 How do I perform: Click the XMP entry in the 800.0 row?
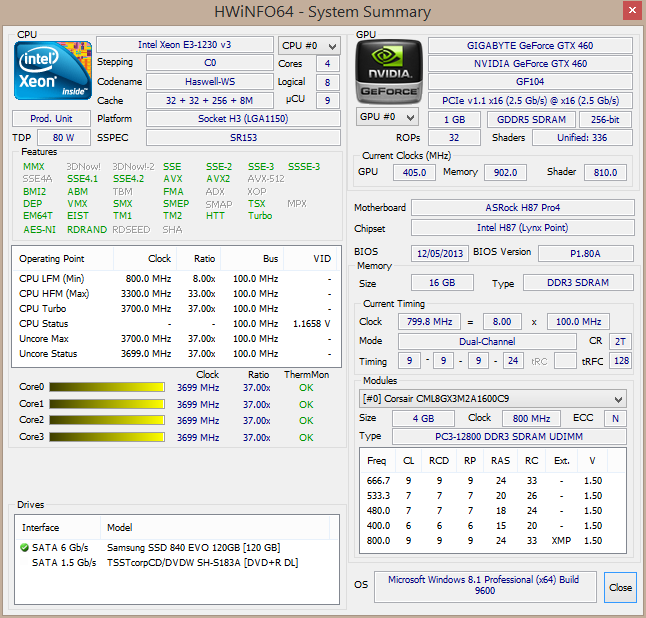click(x=561, y=541)
